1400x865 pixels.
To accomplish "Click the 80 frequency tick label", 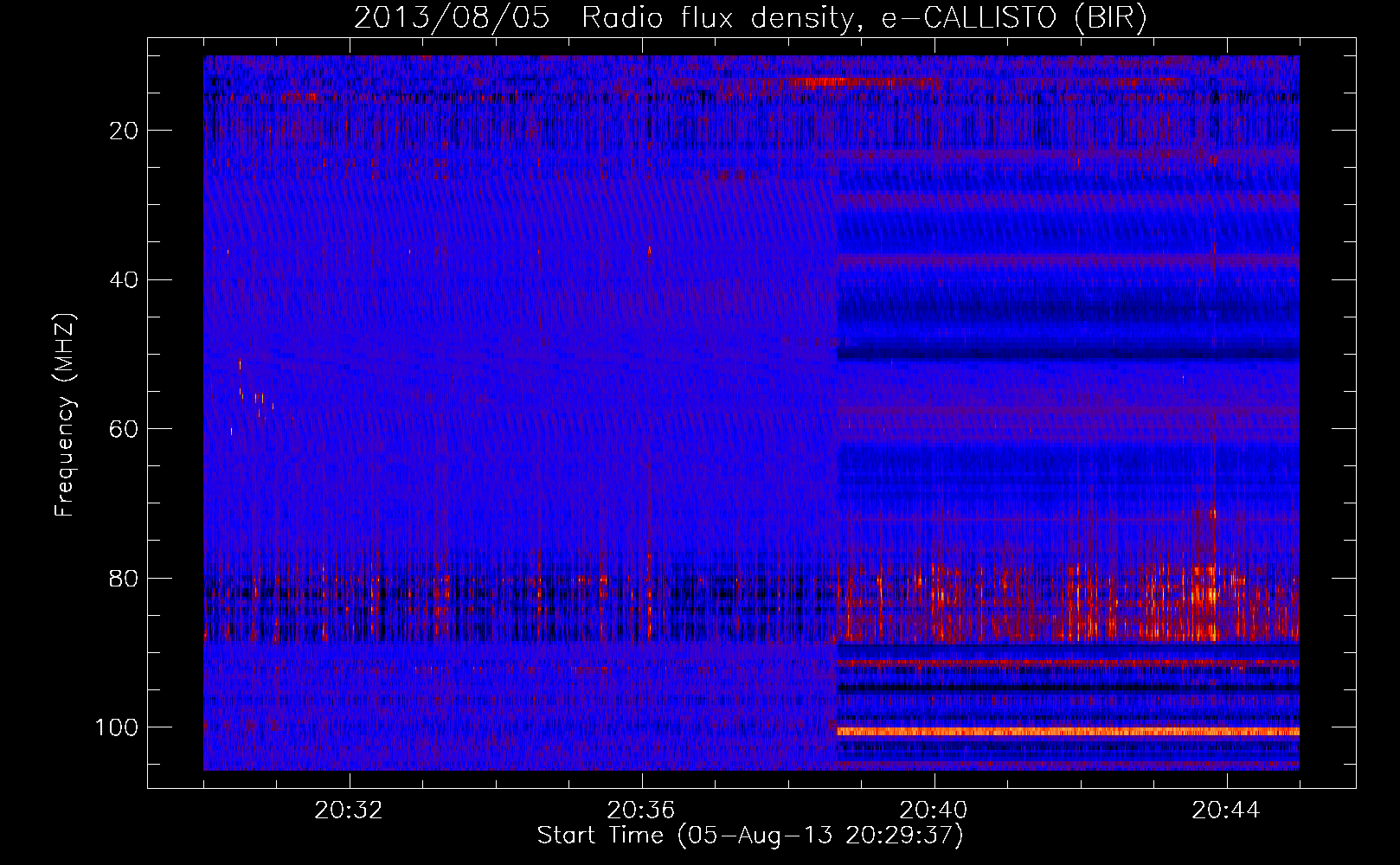I will [125, 578].
